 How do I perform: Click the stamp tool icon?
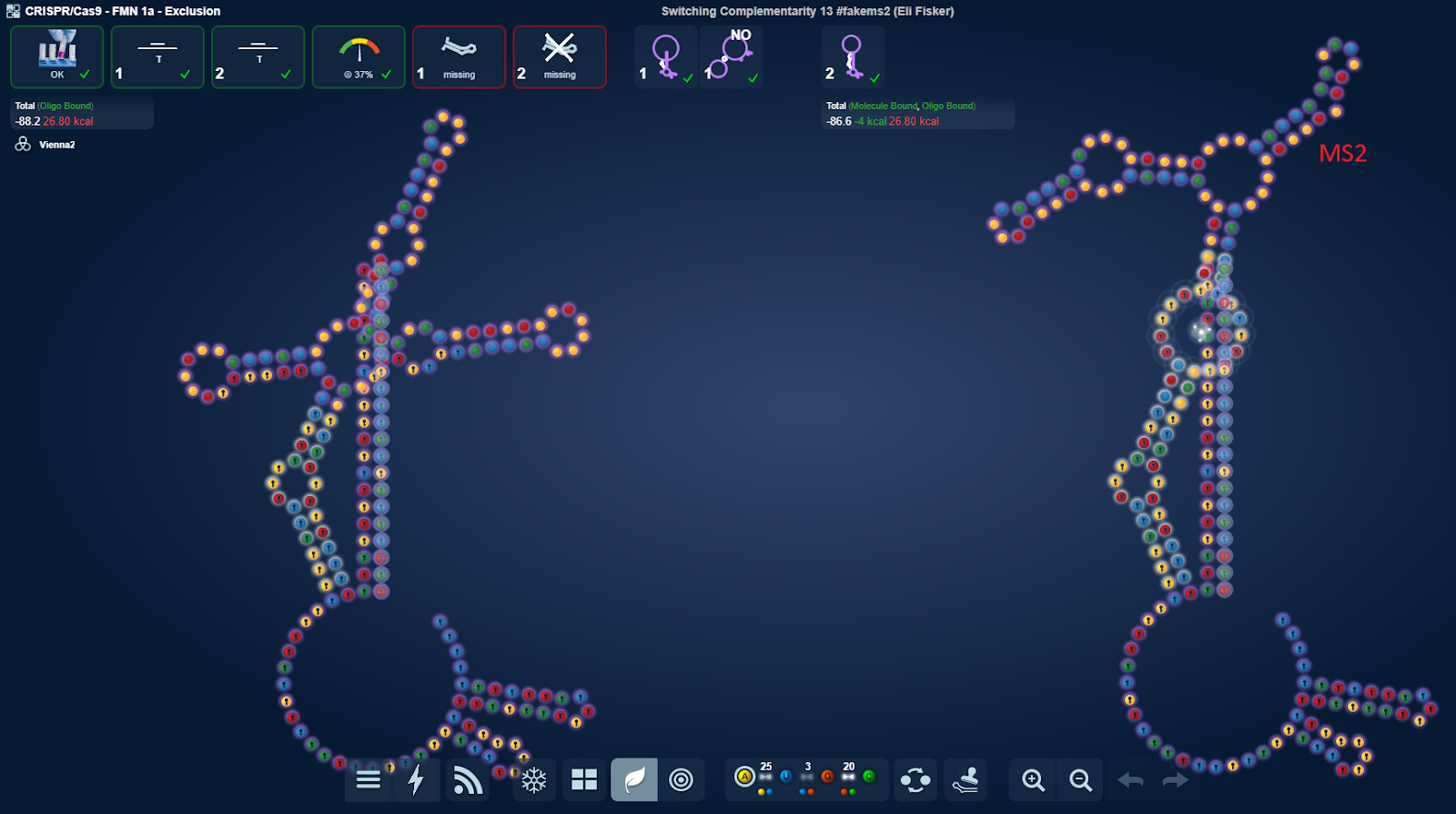pyautogui.click(x=966, y=780)
